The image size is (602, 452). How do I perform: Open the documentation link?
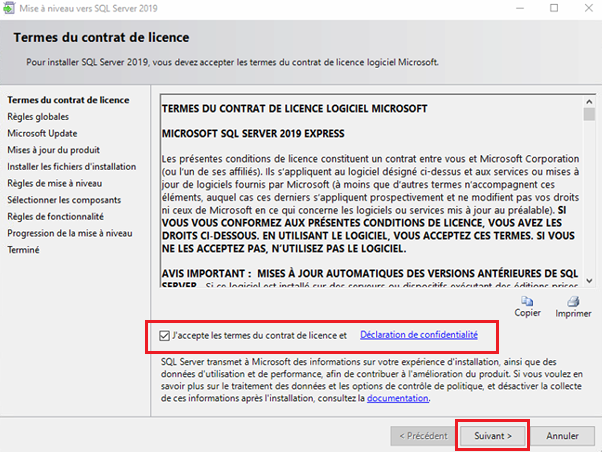(398, 398)
